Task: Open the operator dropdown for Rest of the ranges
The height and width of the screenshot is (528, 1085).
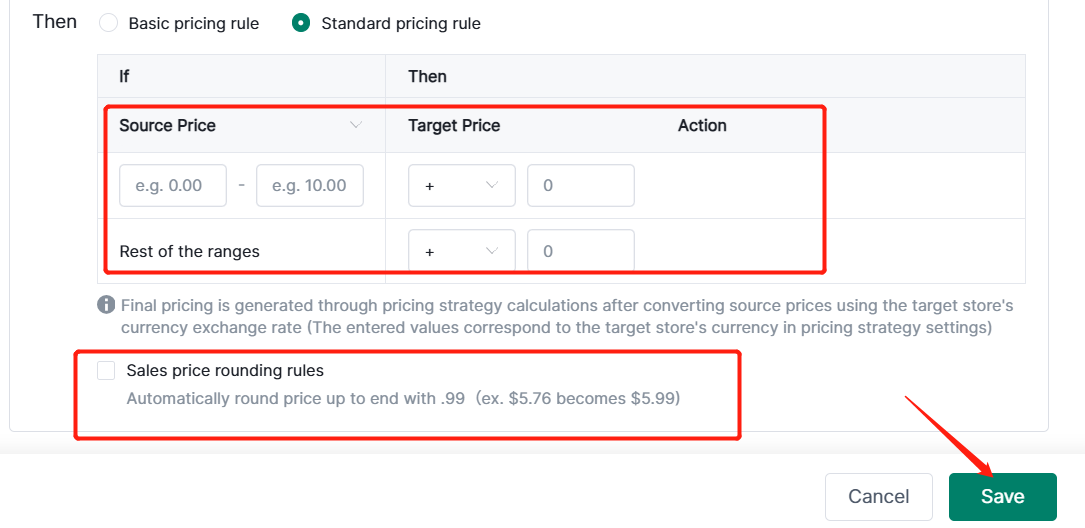Action: (461, 251)
